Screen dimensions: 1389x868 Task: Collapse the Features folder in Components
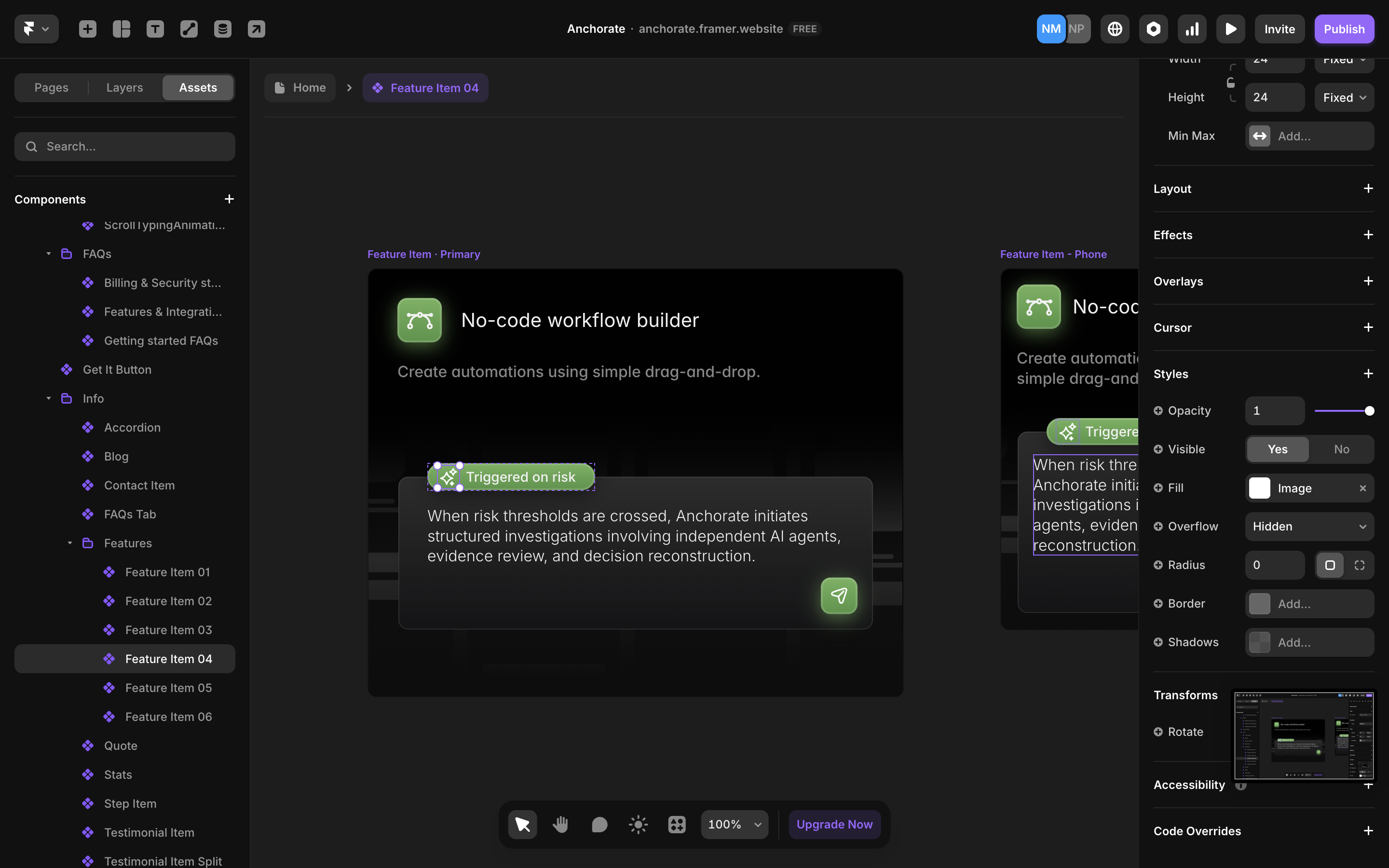[x=70, y=542]
